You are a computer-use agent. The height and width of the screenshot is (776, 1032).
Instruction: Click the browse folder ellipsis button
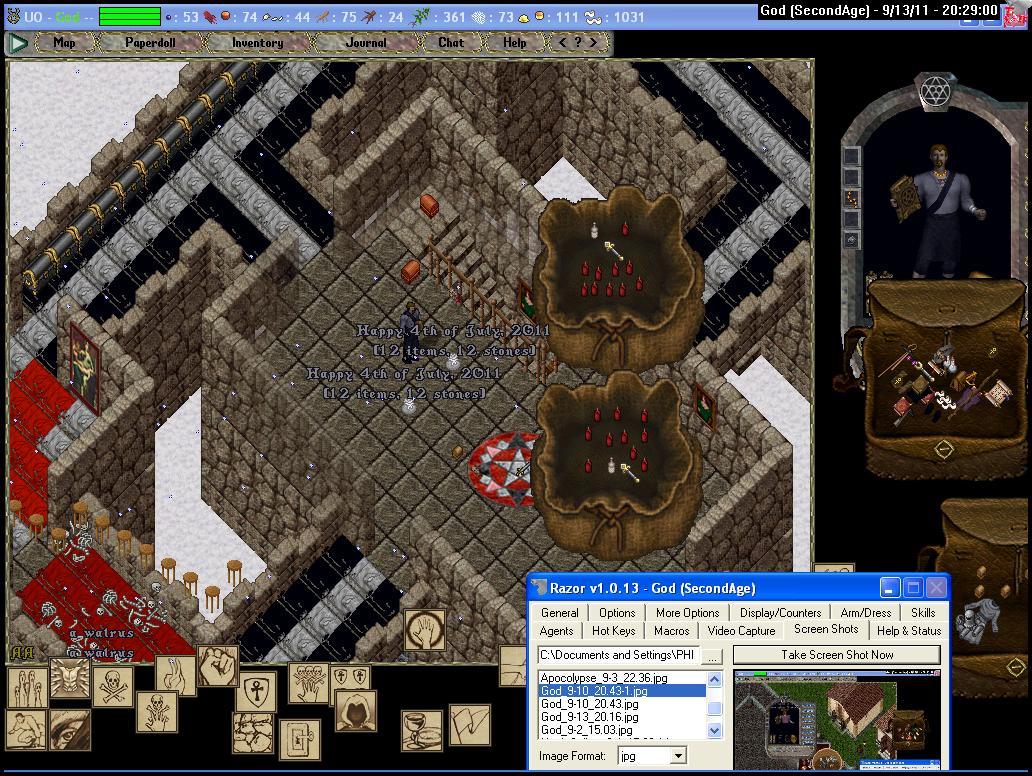pos(712,656)
